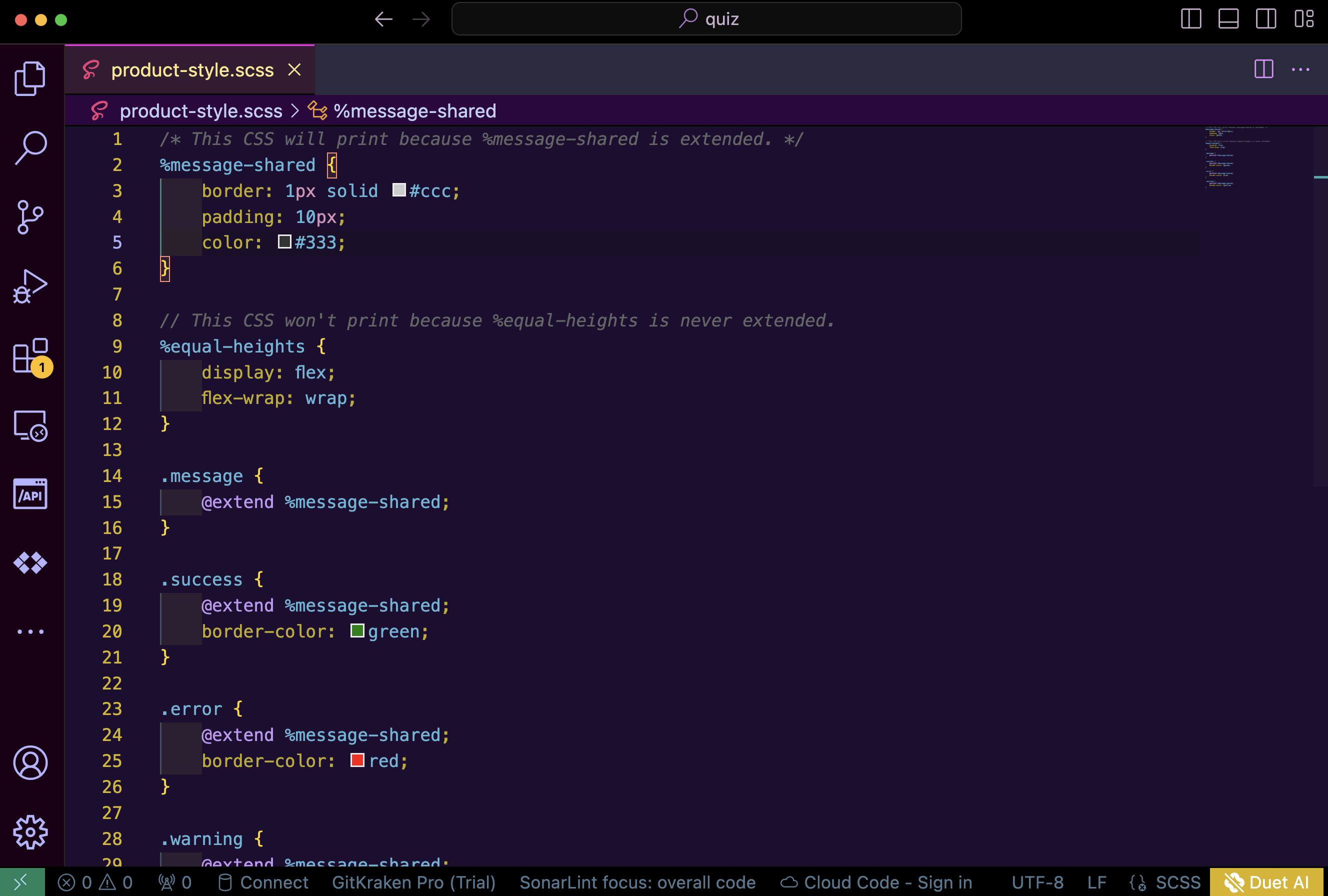Click the Settings gear icon
The width and height of the screenshot is (1328, 896).
click(x=29, y=831)
